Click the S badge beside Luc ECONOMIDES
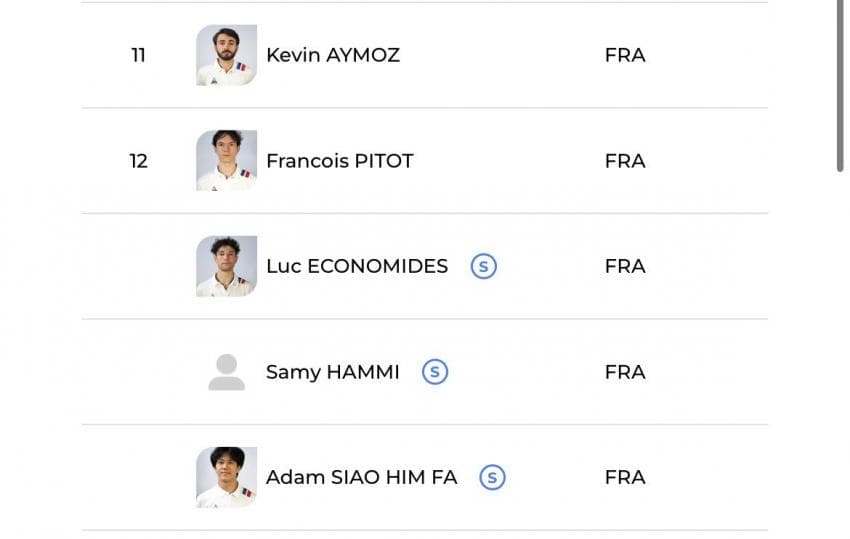The image size is (850, 539). (x=484, y=266)
